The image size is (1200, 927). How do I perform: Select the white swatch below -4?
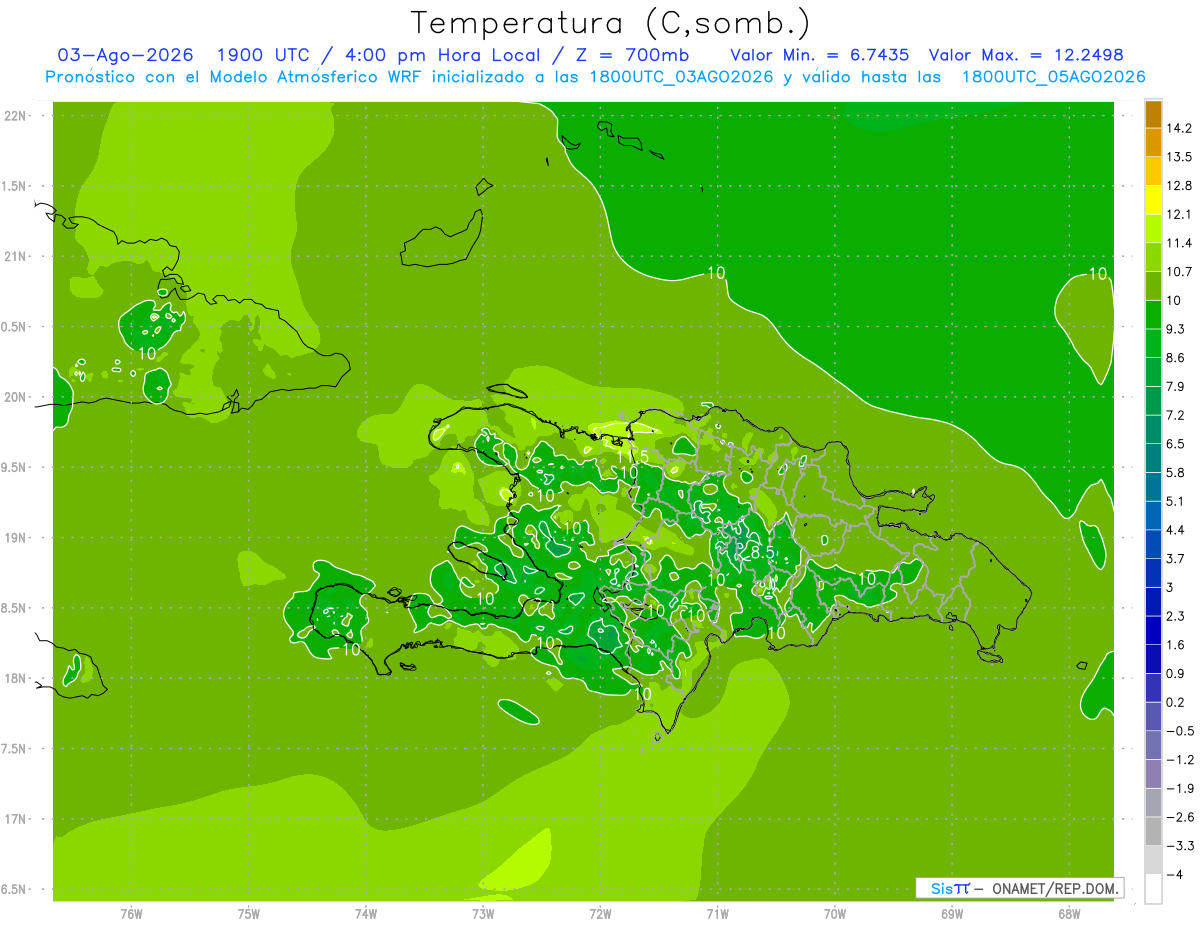click(1153, 889)
